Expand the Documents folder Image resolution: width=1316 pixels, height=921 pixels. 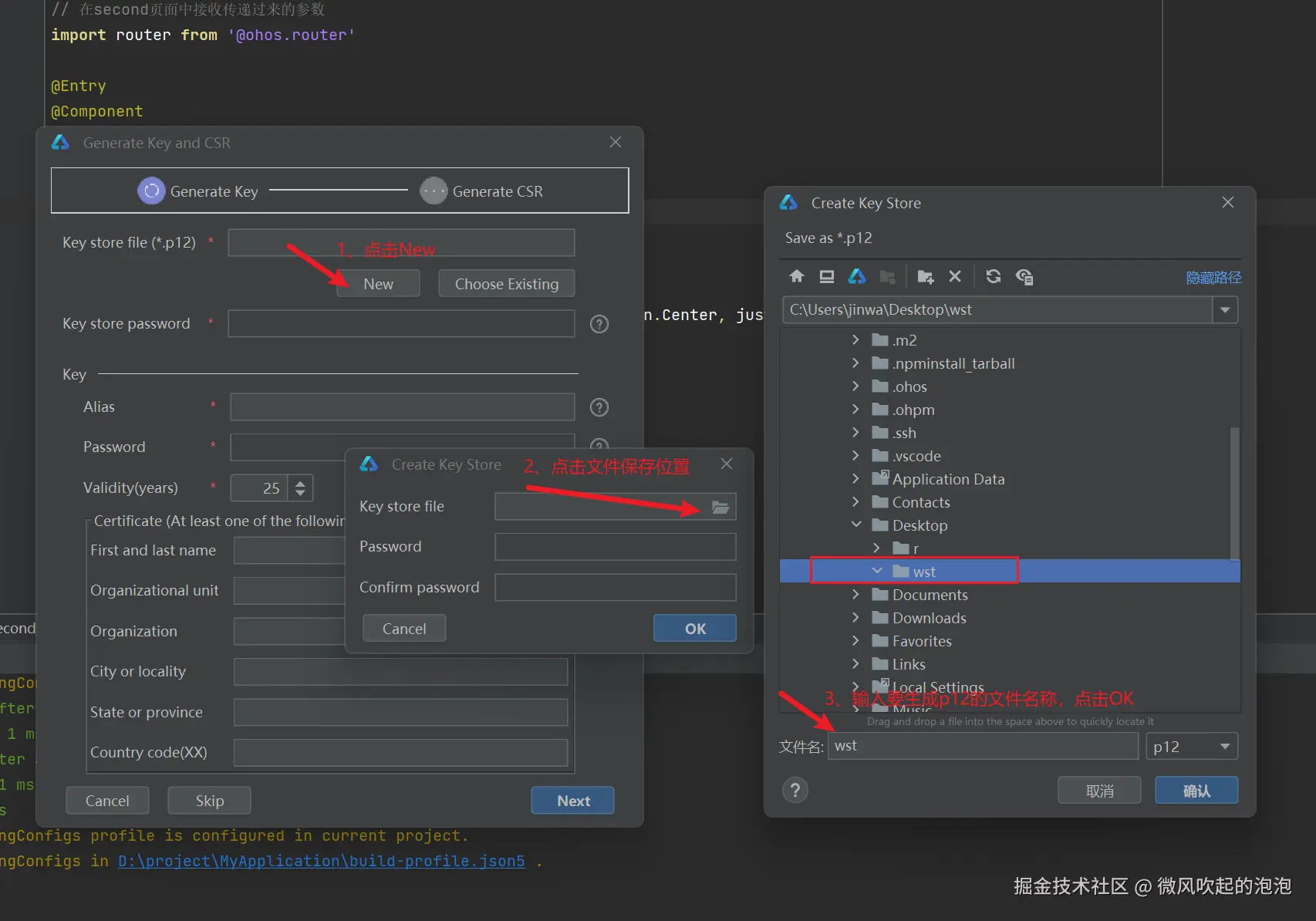point(855,595)
